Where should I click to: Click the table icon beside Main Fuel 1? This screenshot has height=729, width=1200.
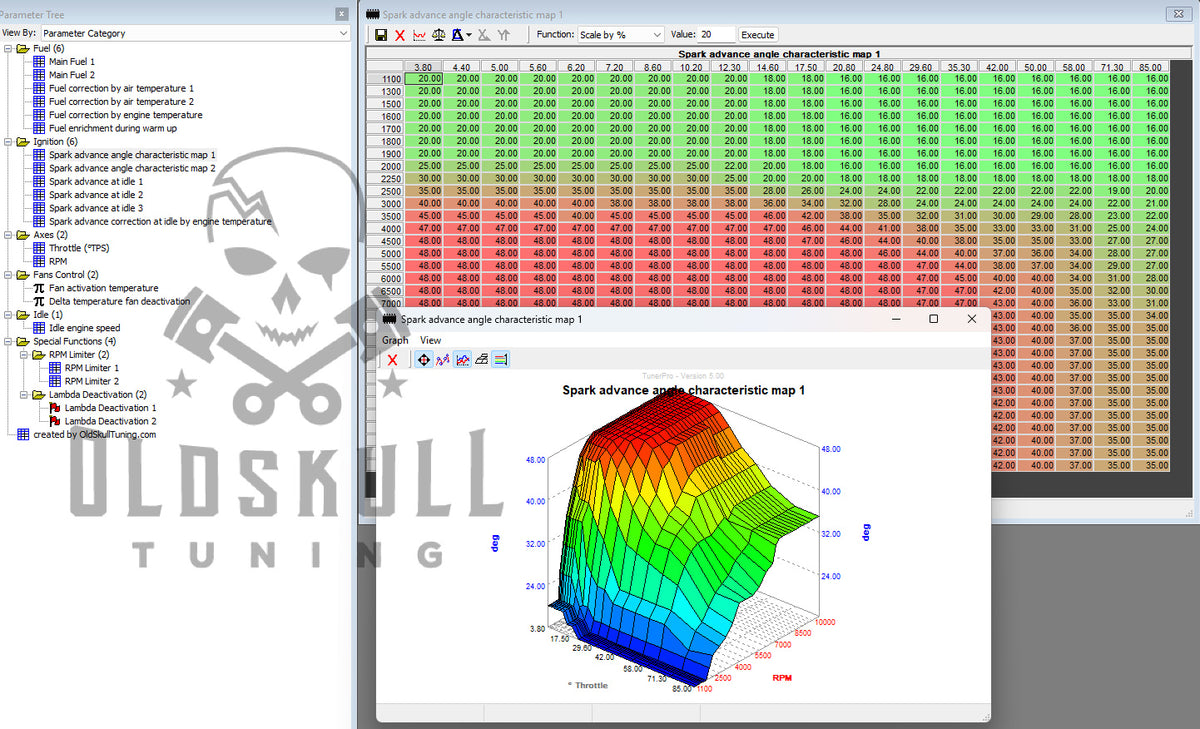tap(39, 62)
